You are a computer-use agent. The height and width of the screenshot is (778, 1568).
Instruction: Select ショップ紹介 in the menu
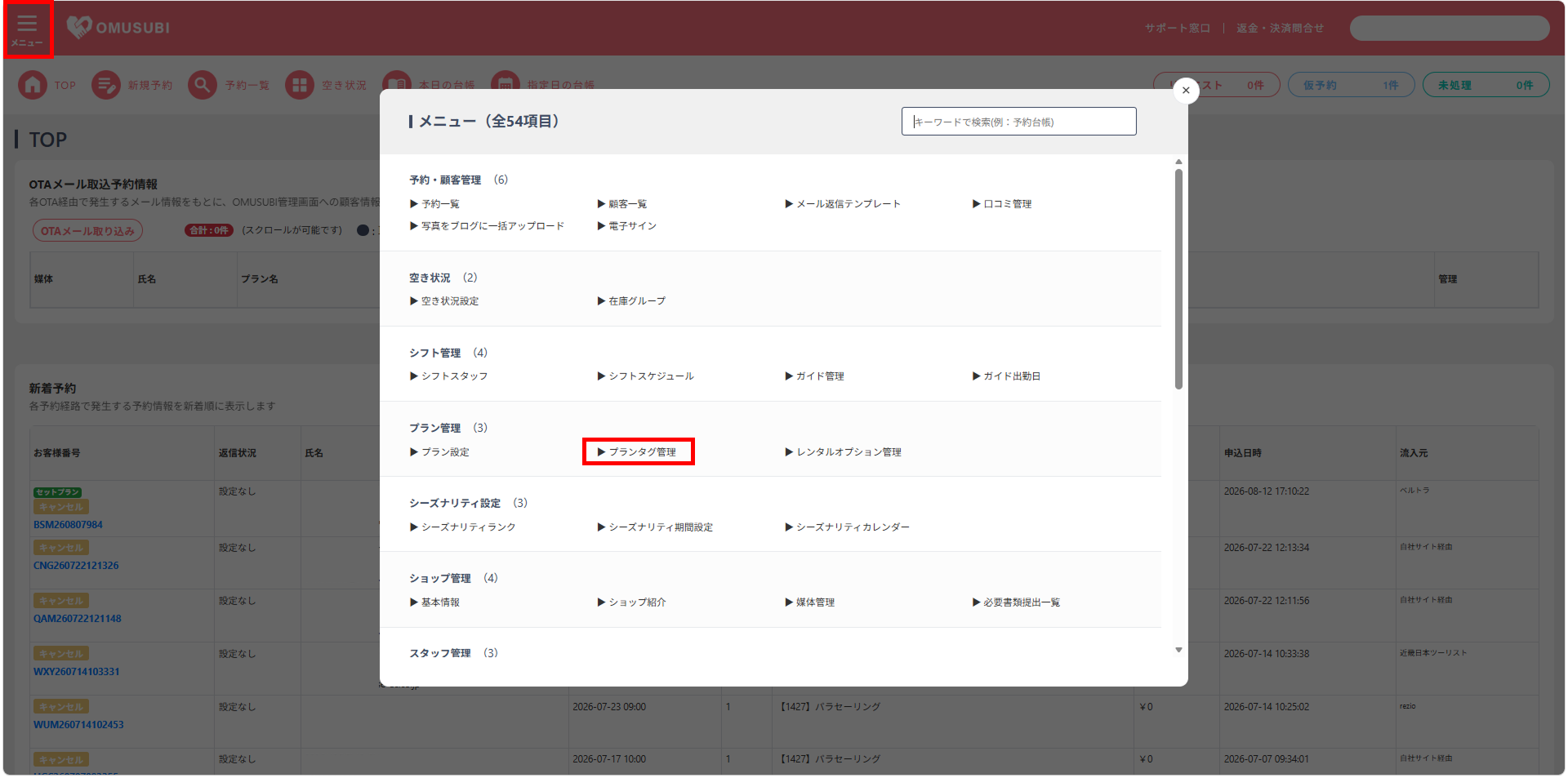coord(631,602)
